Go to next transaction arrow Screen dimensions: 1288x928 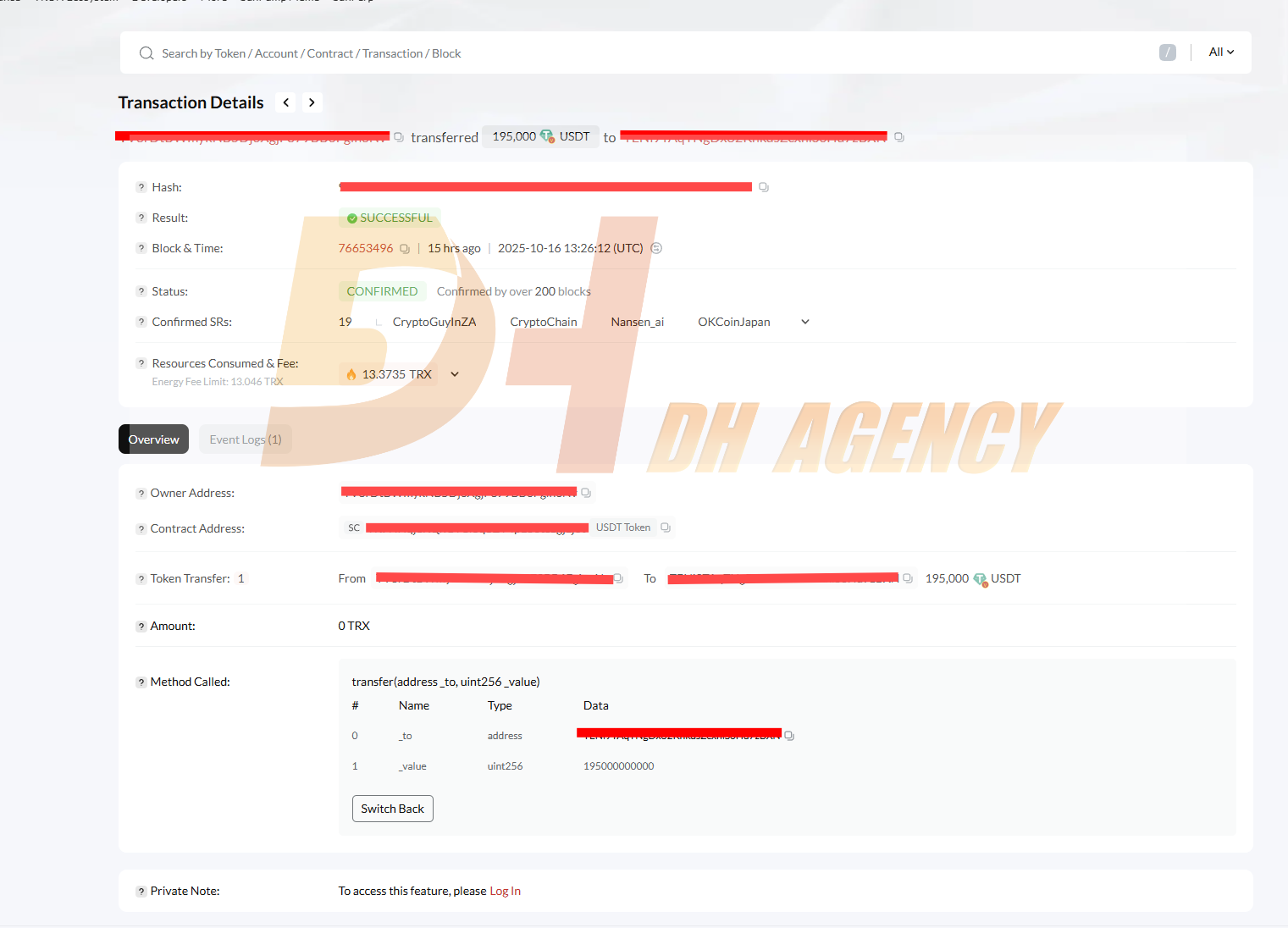(x=312, y=102)
